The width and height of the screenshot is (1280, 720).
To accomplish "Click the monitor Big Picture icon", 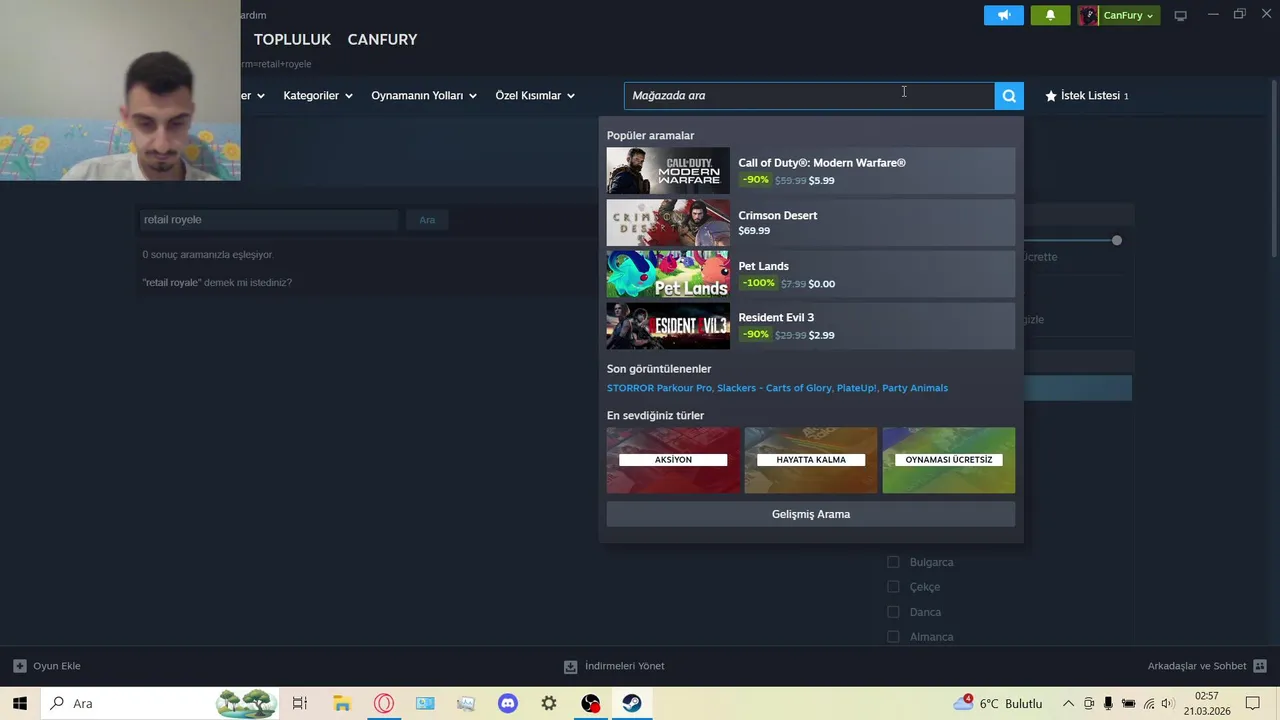I will pyautogui.click(x=1180, y=16).
